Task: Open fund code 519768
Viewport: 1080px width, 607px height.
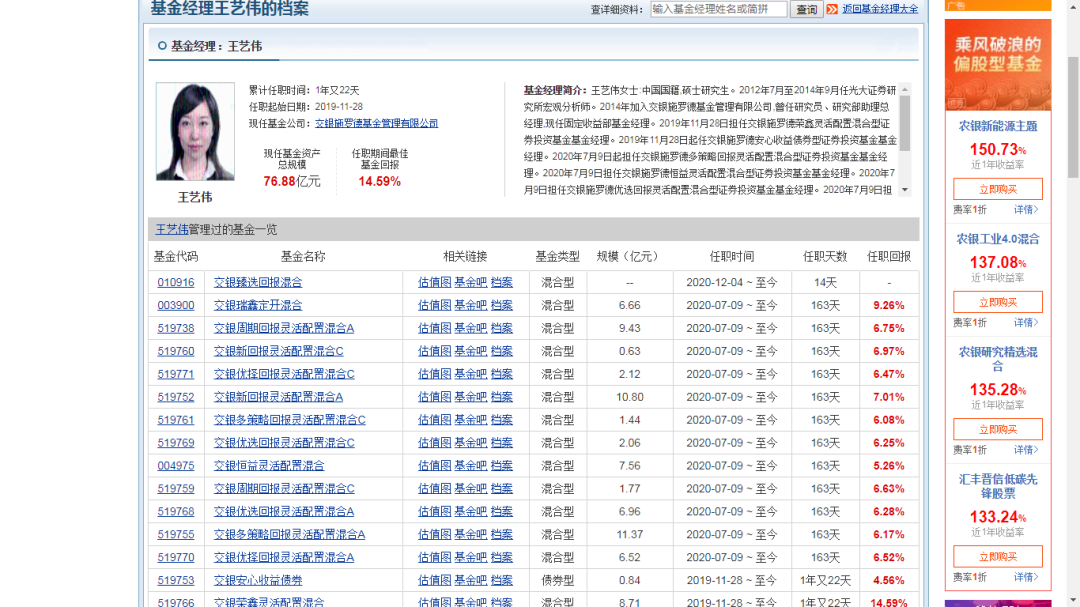Action: point(176,512)
